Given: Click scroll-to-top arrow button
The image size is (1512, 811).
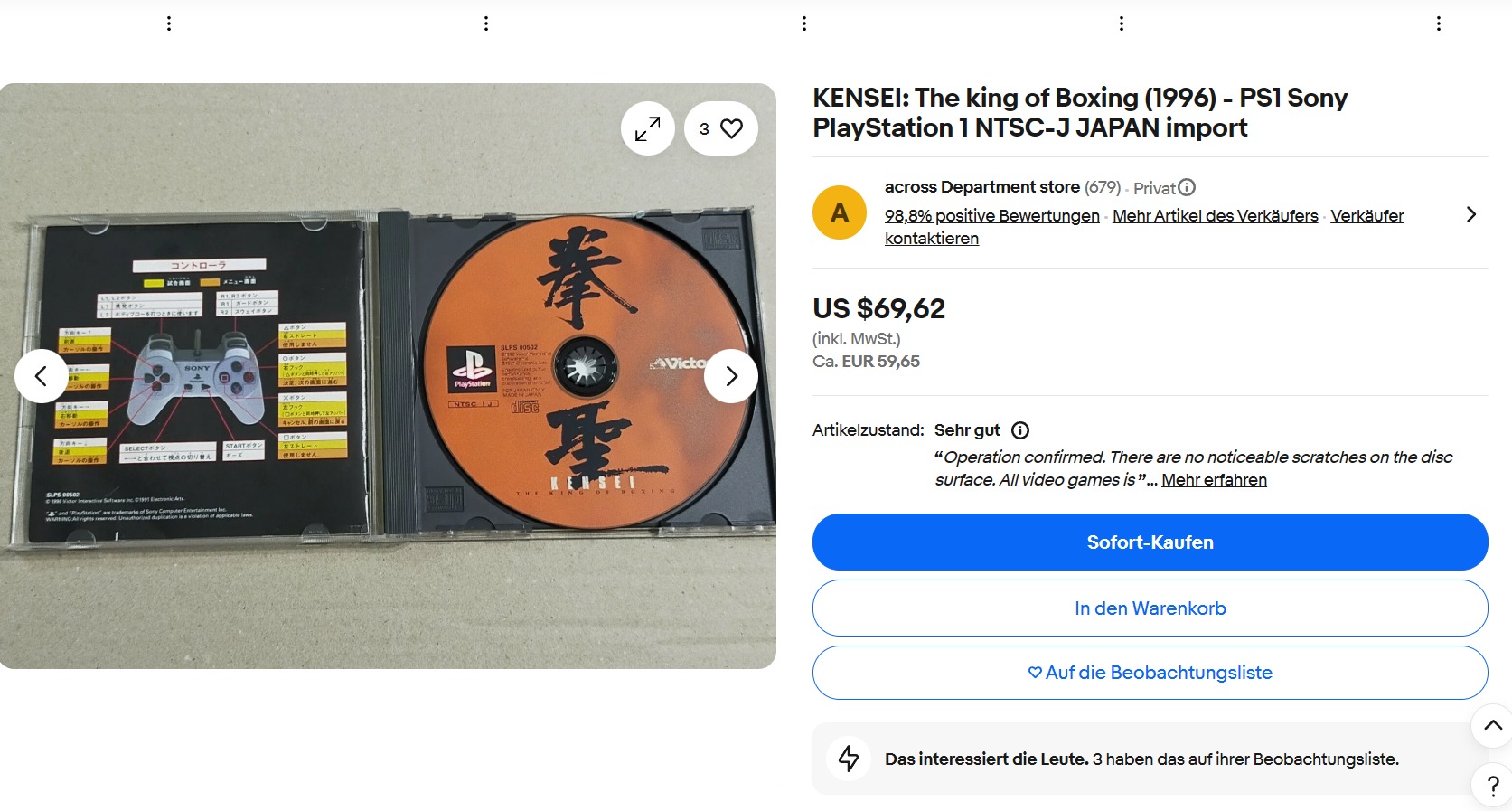Looking at the screenshot, I should [1492, 725].
